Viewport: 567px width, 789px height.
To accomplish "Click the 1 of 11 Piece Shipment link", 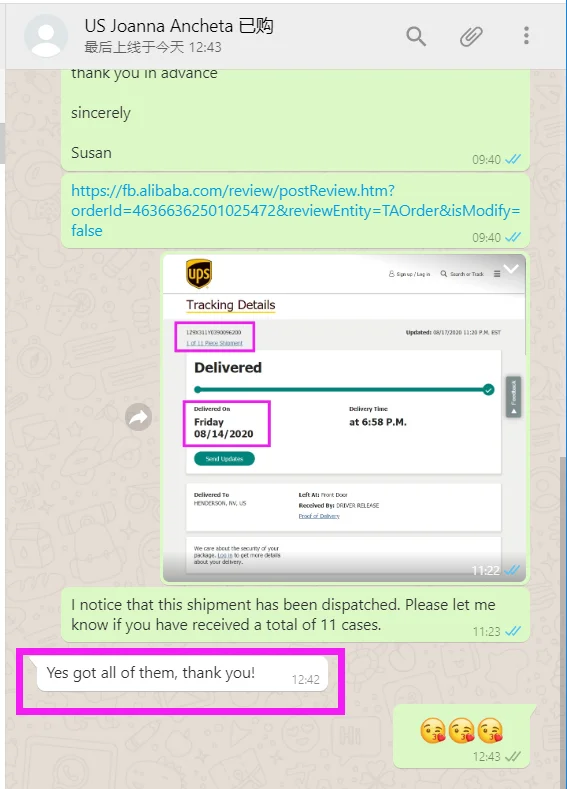I will click(x=214, y=343).
